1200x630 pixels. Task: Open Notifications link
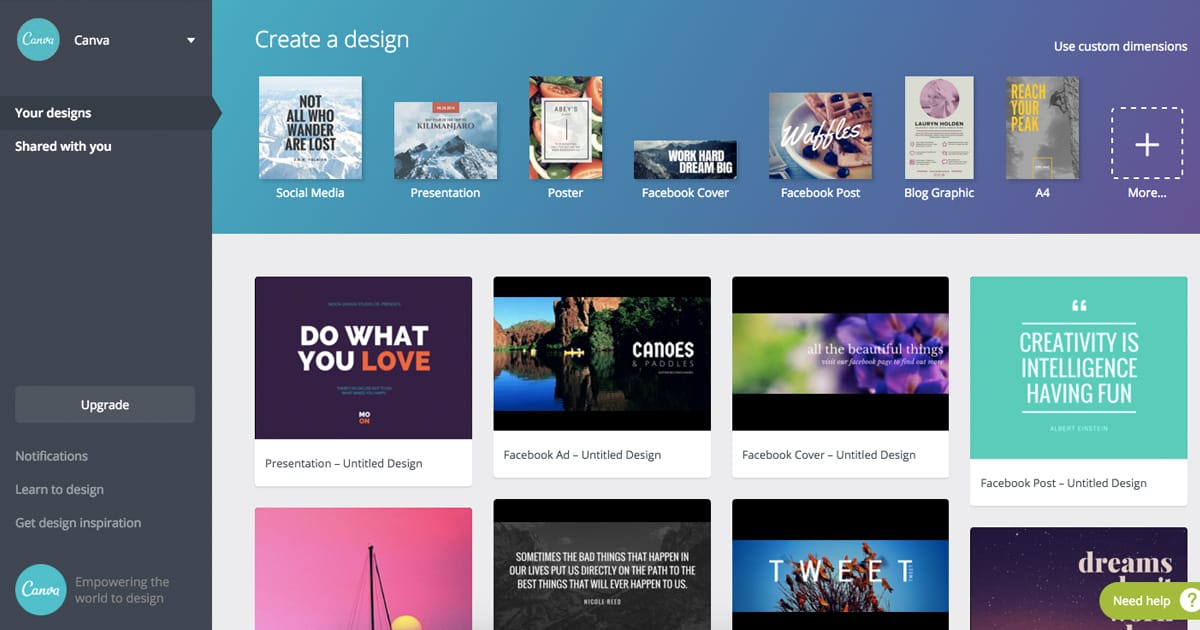tap(52, 456)
